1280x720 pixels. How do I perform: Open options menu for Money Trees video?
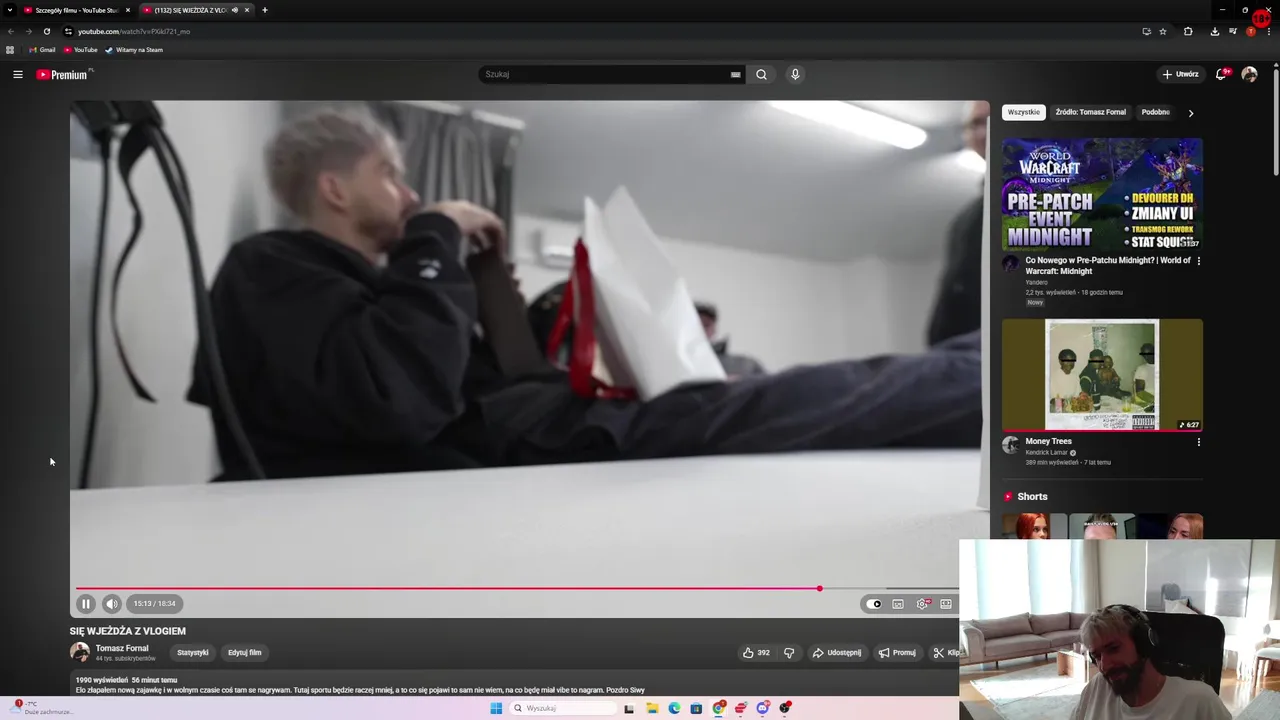[x=1198, y=442]
